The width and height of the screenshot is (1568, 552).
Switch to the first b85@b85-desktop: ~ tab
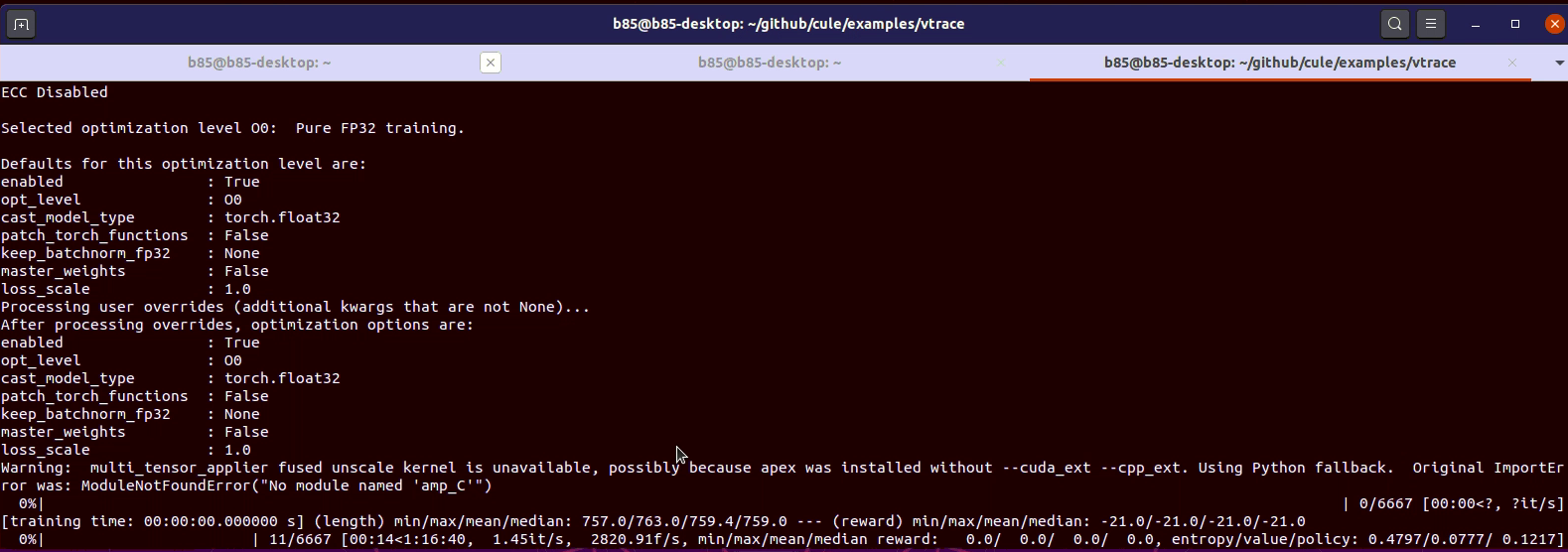[259, 63]
